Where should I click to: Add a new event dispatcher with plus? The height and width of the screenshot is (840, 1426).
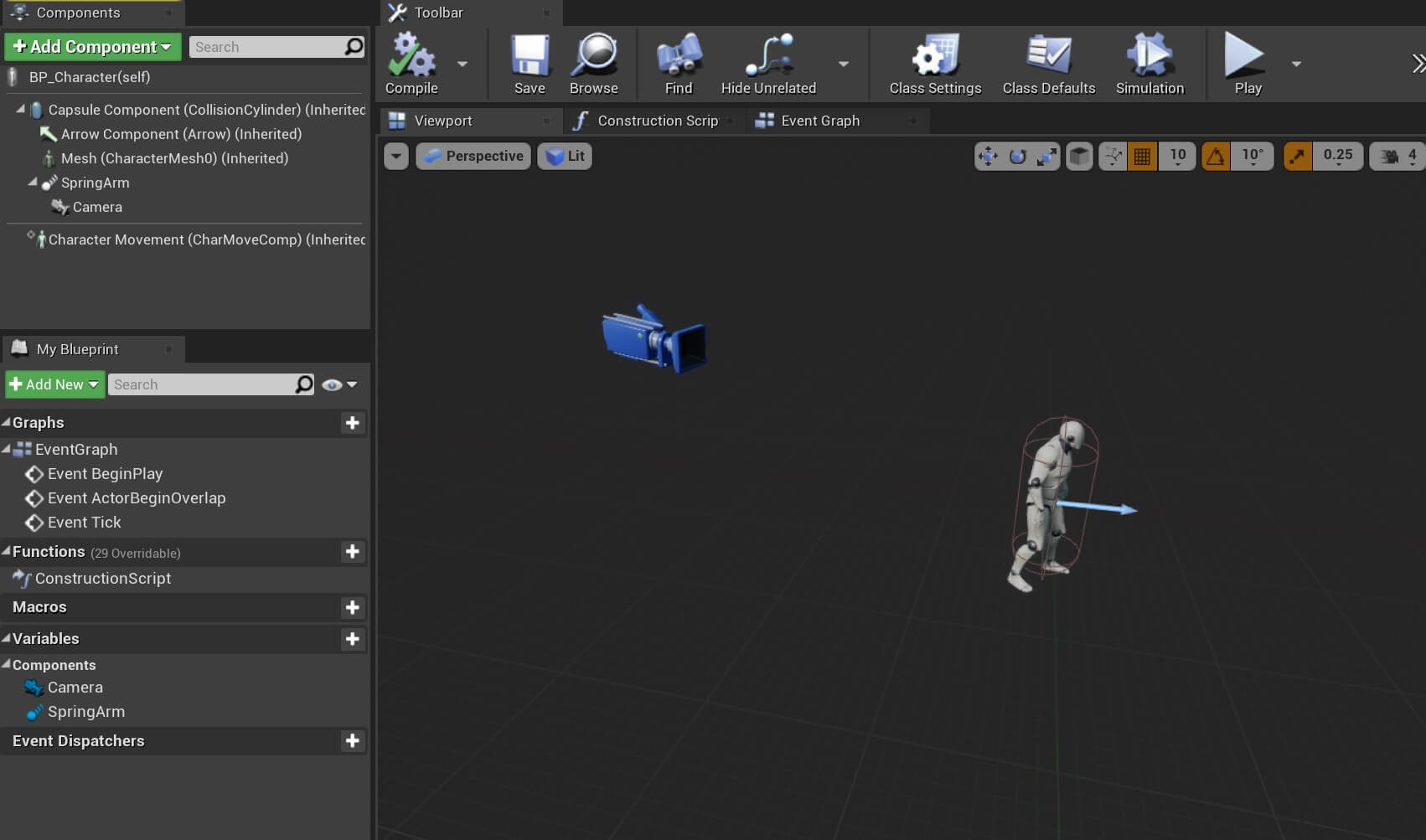(353, 741)
